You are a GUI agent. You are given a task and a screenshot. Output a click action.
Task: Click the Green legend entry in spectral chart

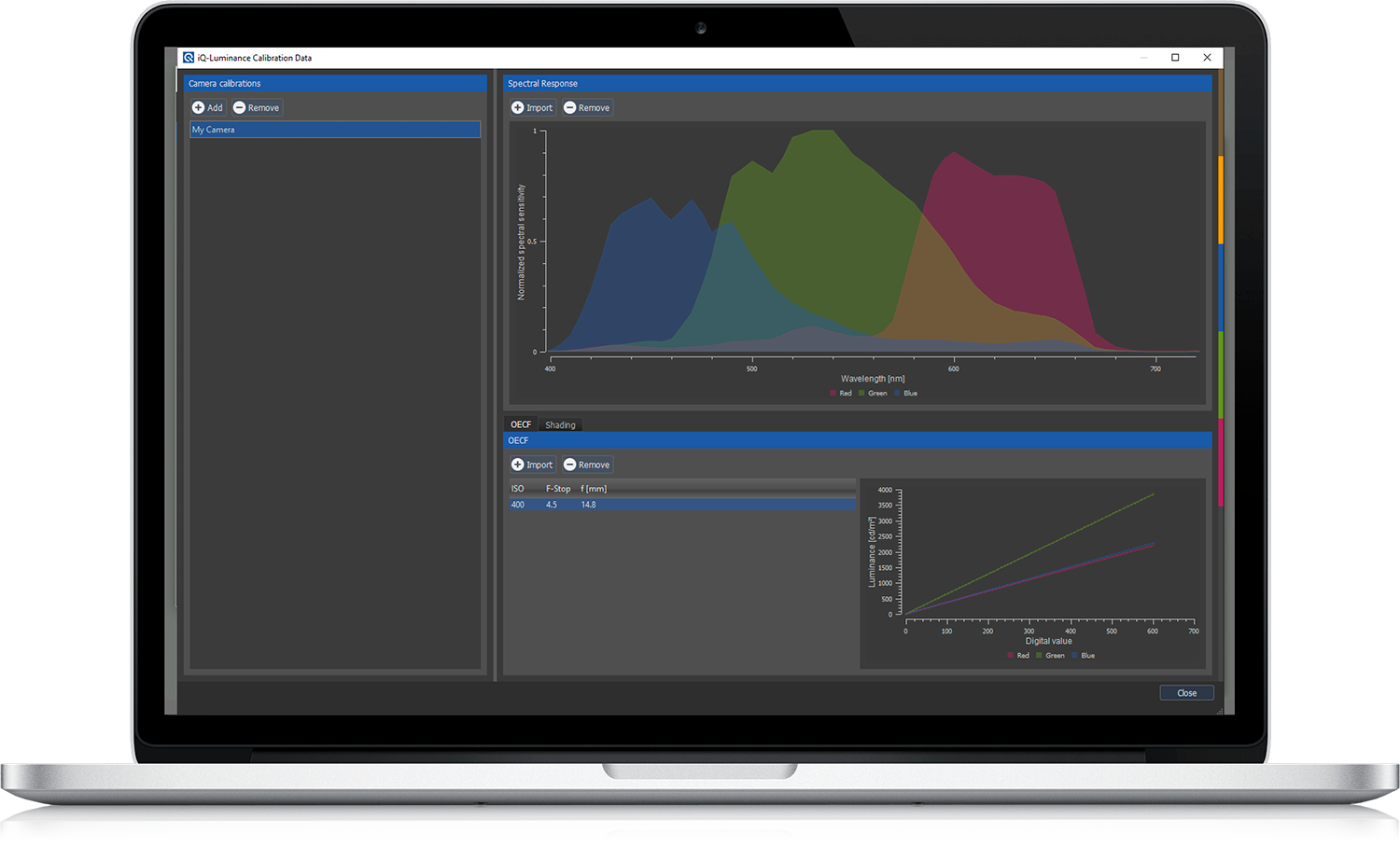pyautogui.click(x=874, y=394)
